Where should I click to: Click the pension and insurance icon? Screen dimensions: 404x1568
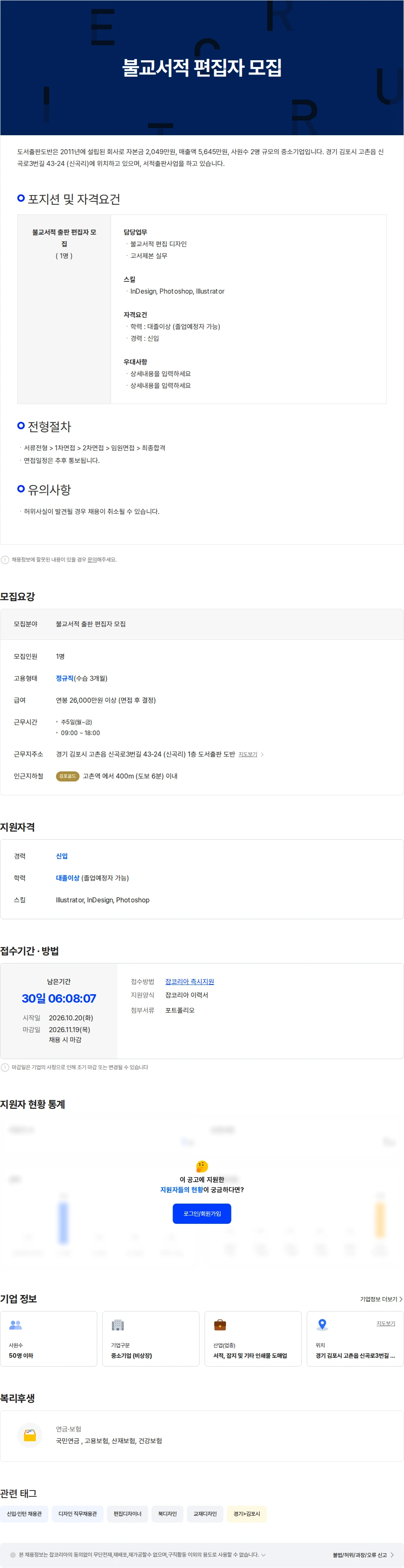[x=30, y=1435]
